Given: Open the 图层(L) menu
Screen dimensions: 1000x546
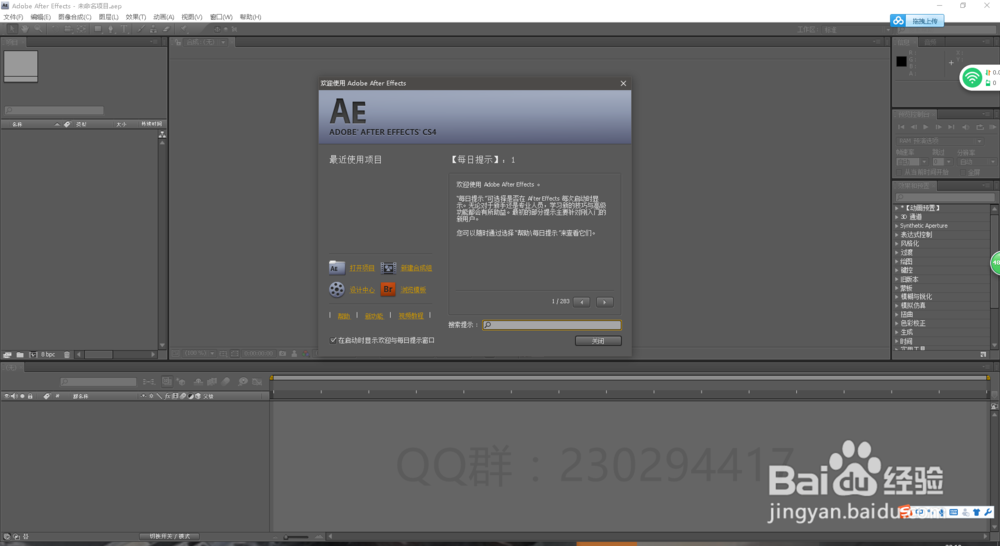Looking at the screenshot, I should pyautogui.click(x=108, y=17).
